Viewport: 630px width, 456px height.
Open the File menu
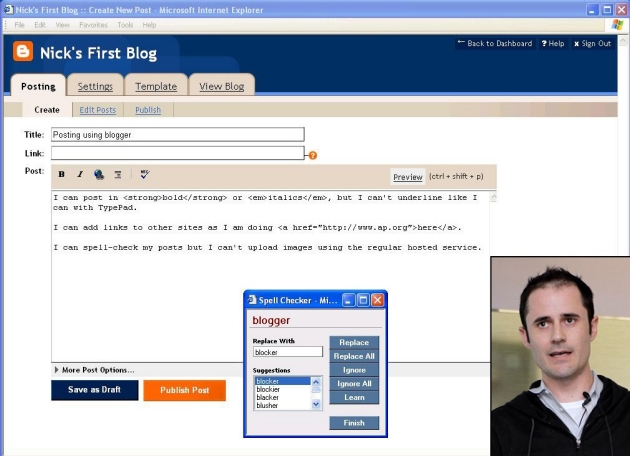click(19, 25)
